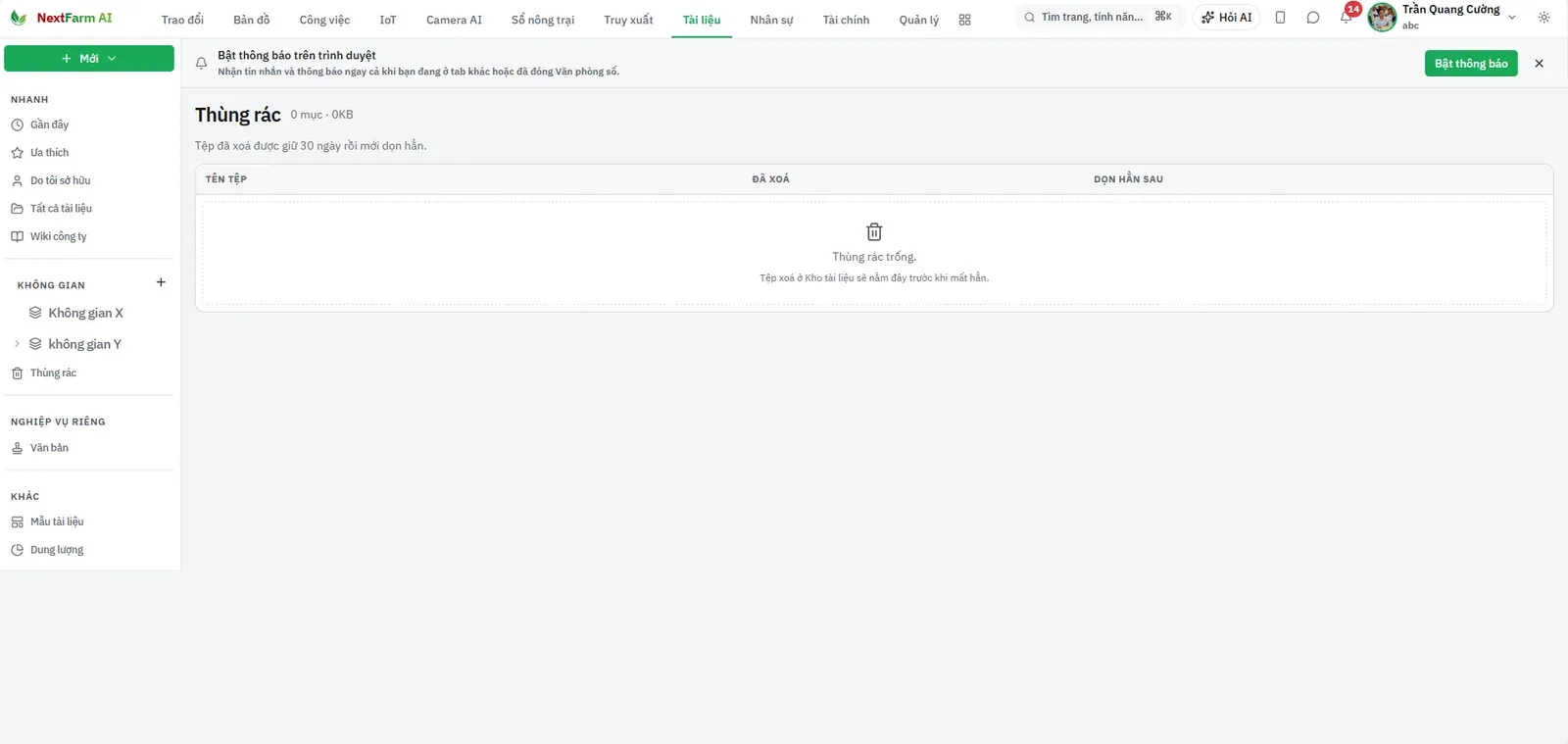
Task: Open the Camera AI tab
Action: point(454,20)
